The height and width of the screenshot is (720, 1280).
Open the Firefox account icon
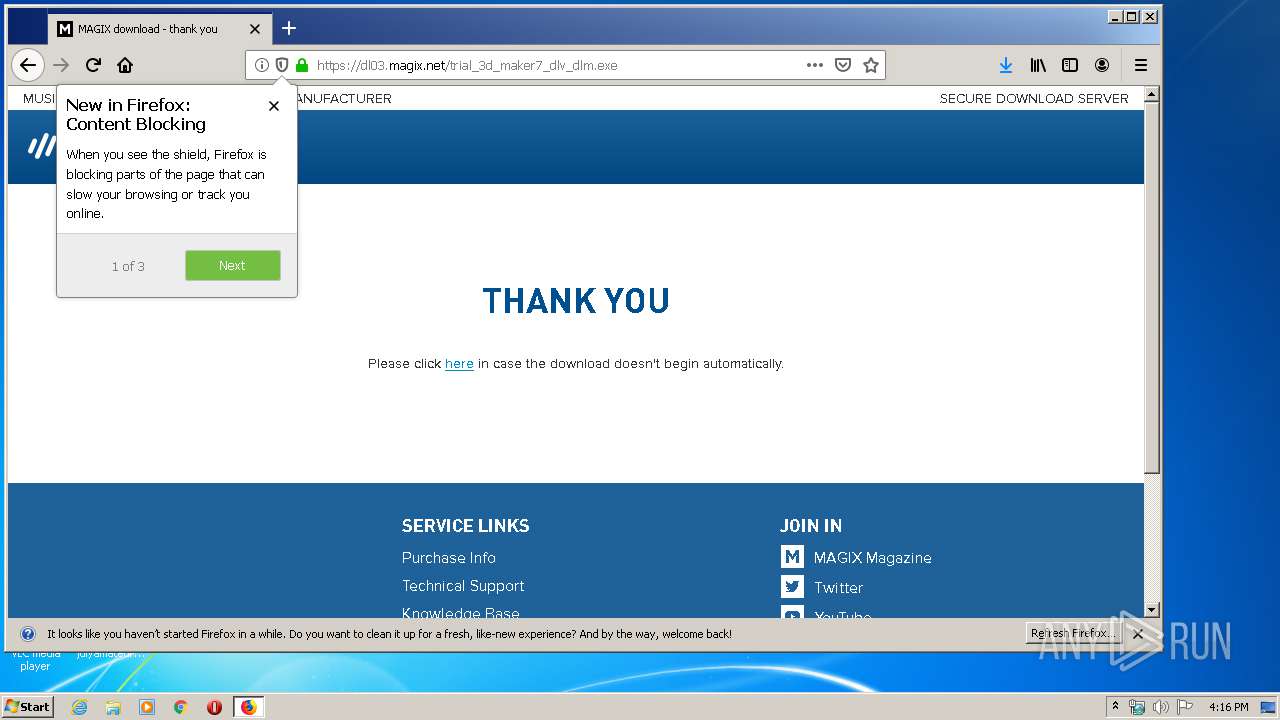(x=1102, y=65)
